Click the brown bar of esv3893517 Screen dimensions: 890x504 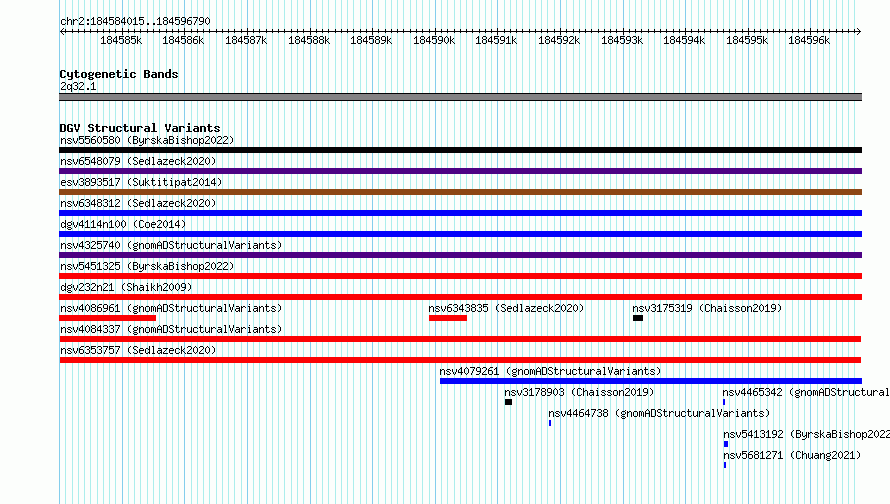[x=460, y=192]
